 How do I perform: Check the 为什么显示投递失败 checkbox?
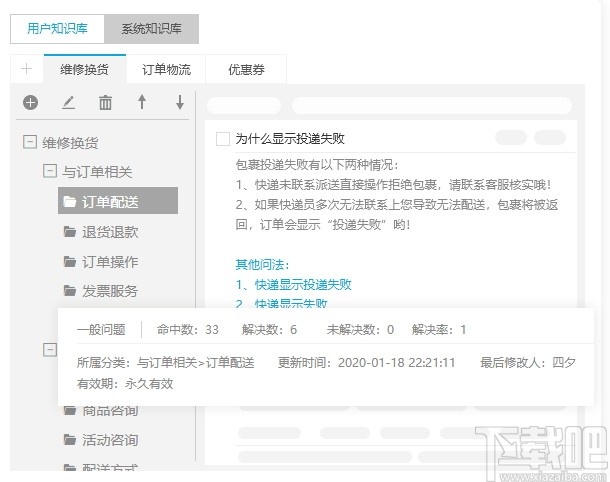tap(223, 139)
